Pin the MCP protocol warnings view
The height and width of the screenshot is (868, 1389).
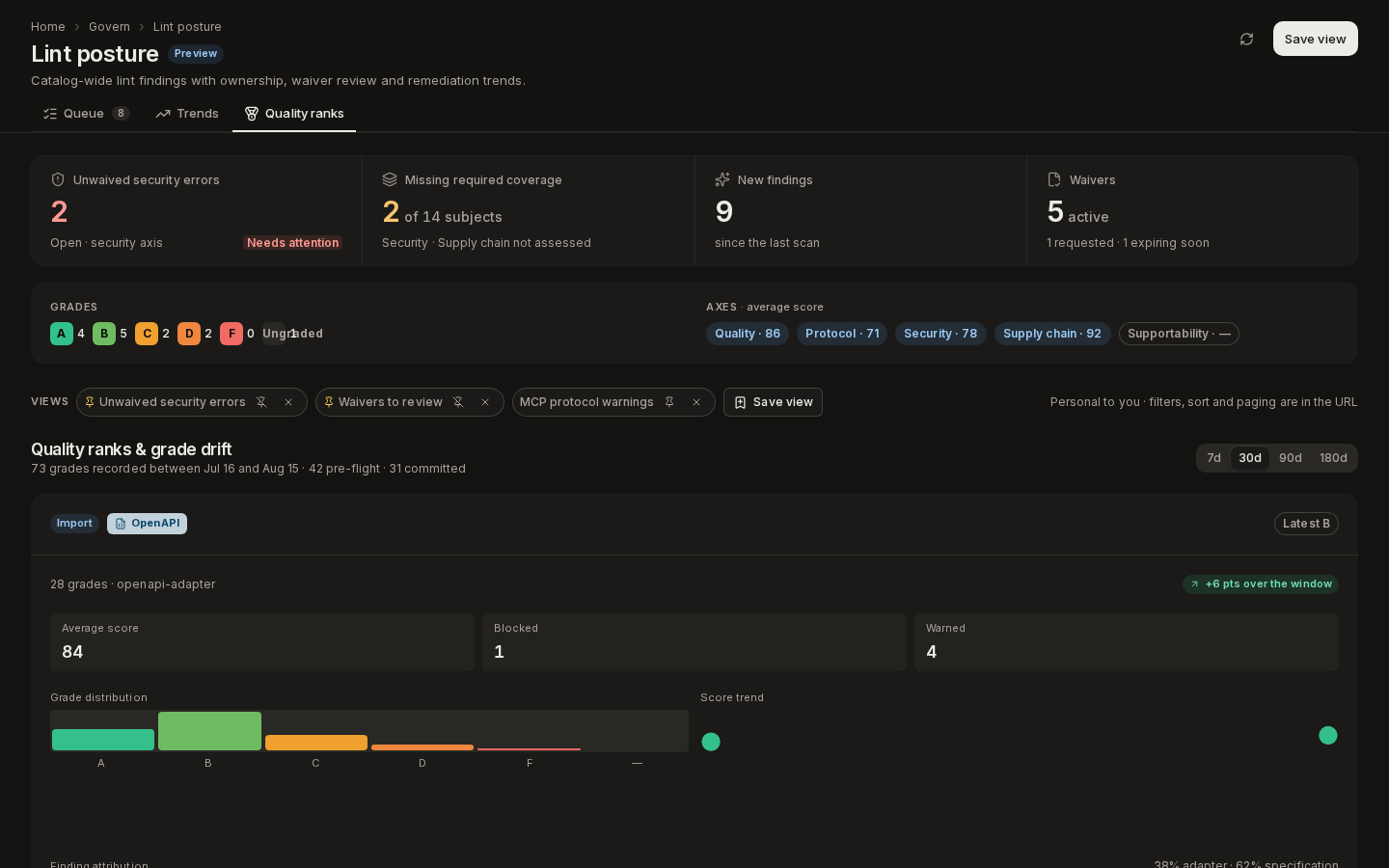click(669, 402)
